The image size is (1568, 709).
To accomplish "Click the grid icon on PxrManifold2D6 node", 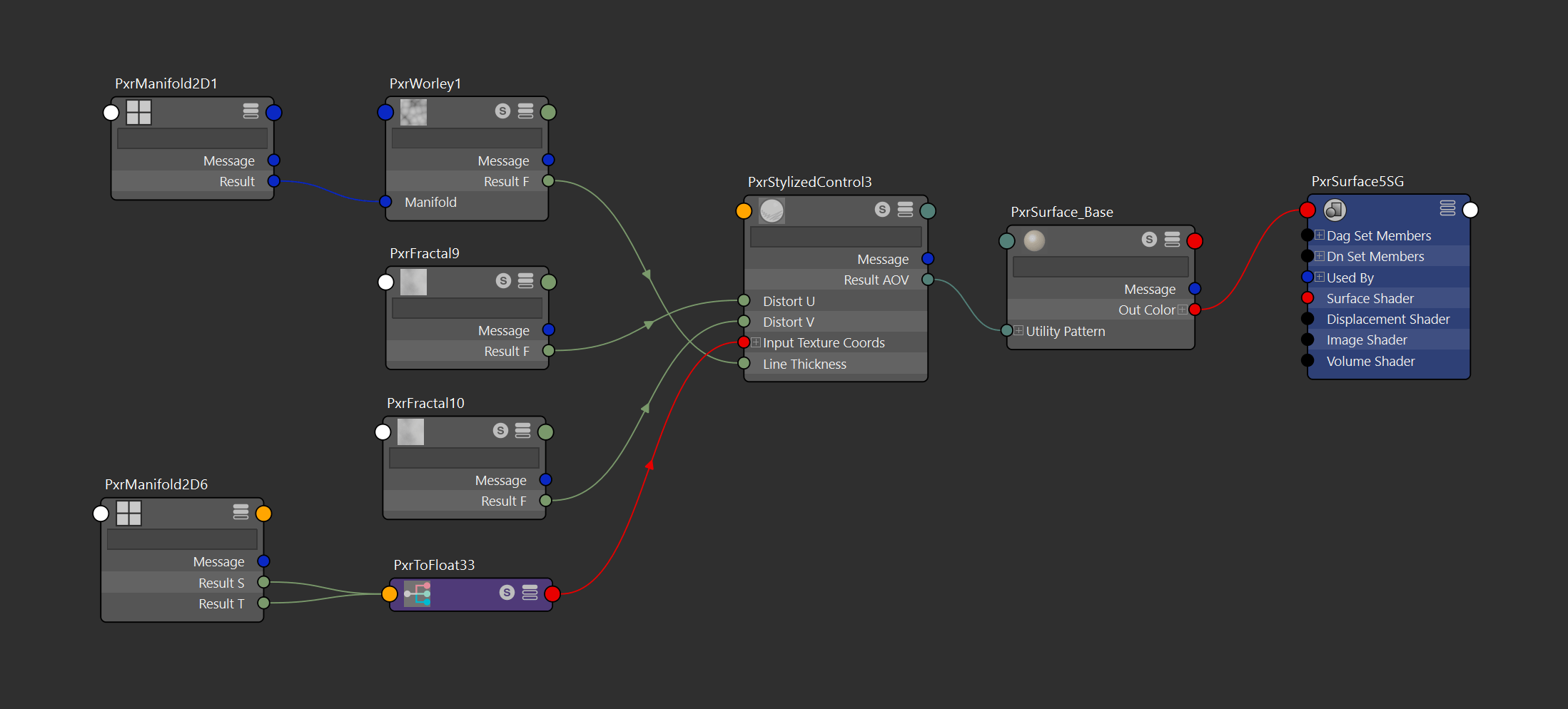I will pos(128,513).
